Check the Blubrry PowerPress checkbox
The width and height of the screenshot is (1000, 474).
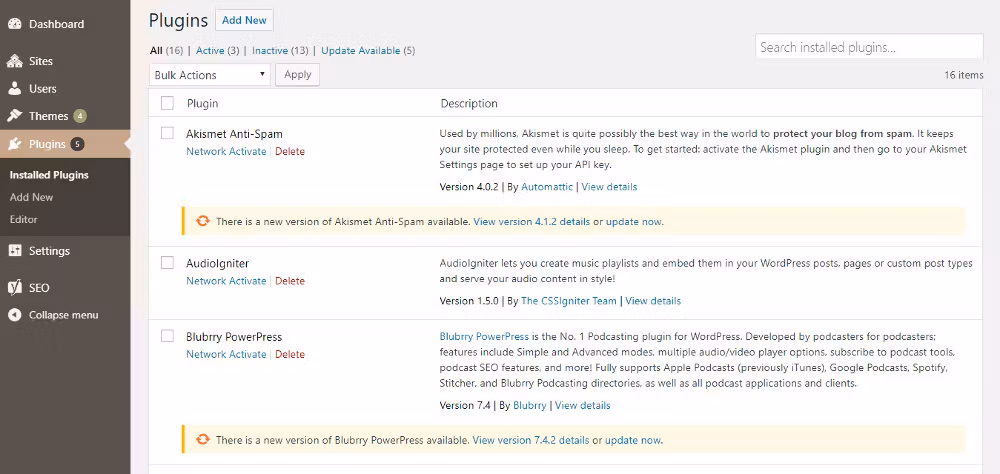167,336
